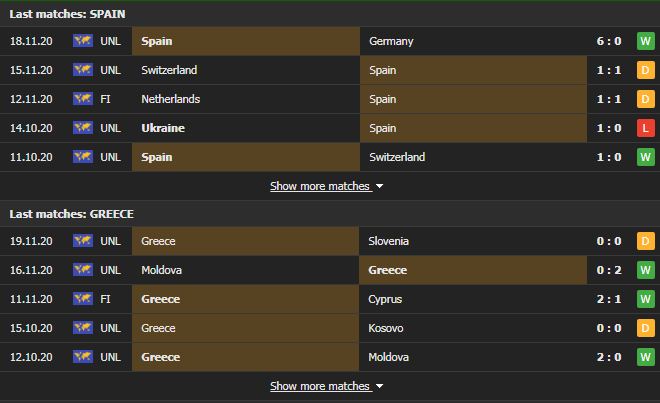The height and width of the screenshot is (403, 660).
Task: Click the Last matches: GREECE header
Action: click(x=72, y=214)
